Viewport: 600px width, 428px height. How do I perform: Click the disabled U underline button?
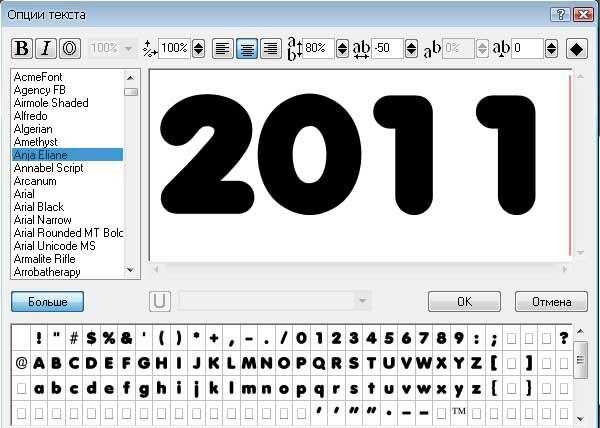point(160,301)
